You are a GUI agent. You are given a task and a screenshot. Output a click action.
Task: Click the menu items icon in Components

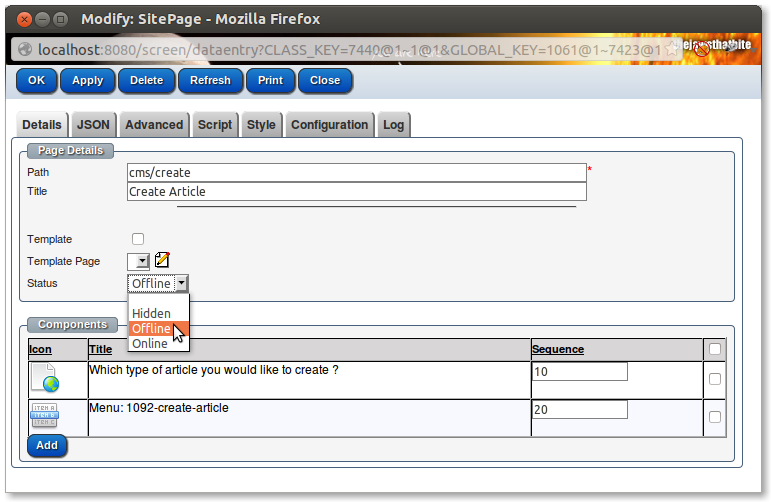[x=44, y=416]
